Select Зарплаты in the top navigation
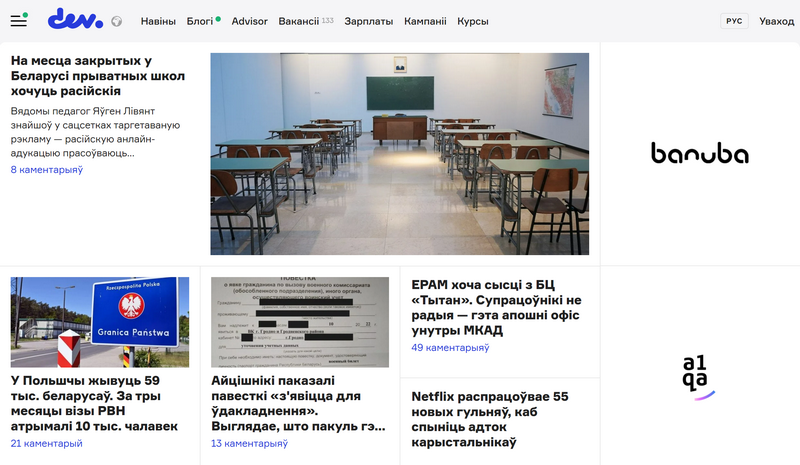Screen dimensions: 800x465 [x=369, y=21]
